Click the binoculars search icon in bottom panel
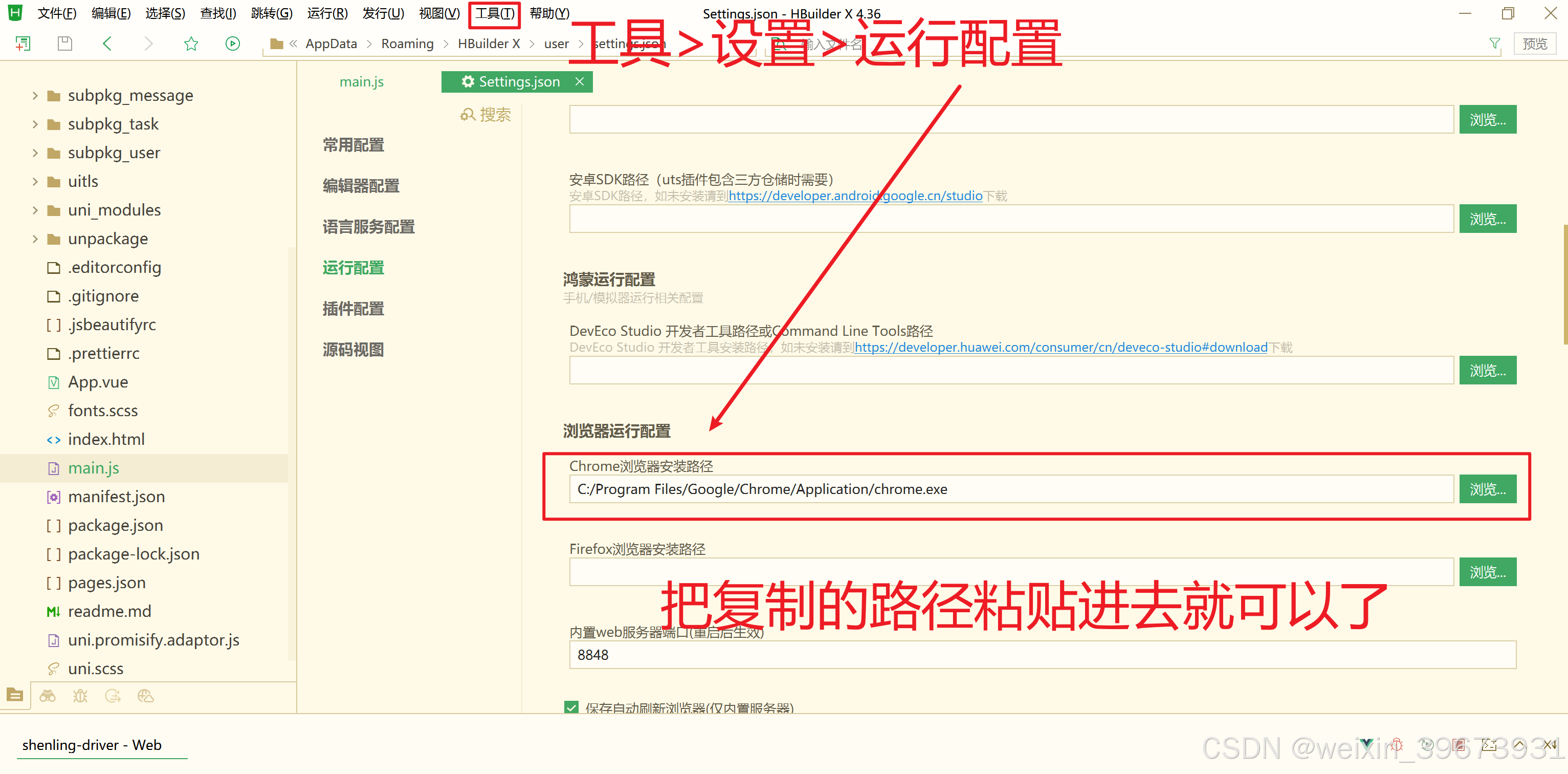 tap(48, 696)
